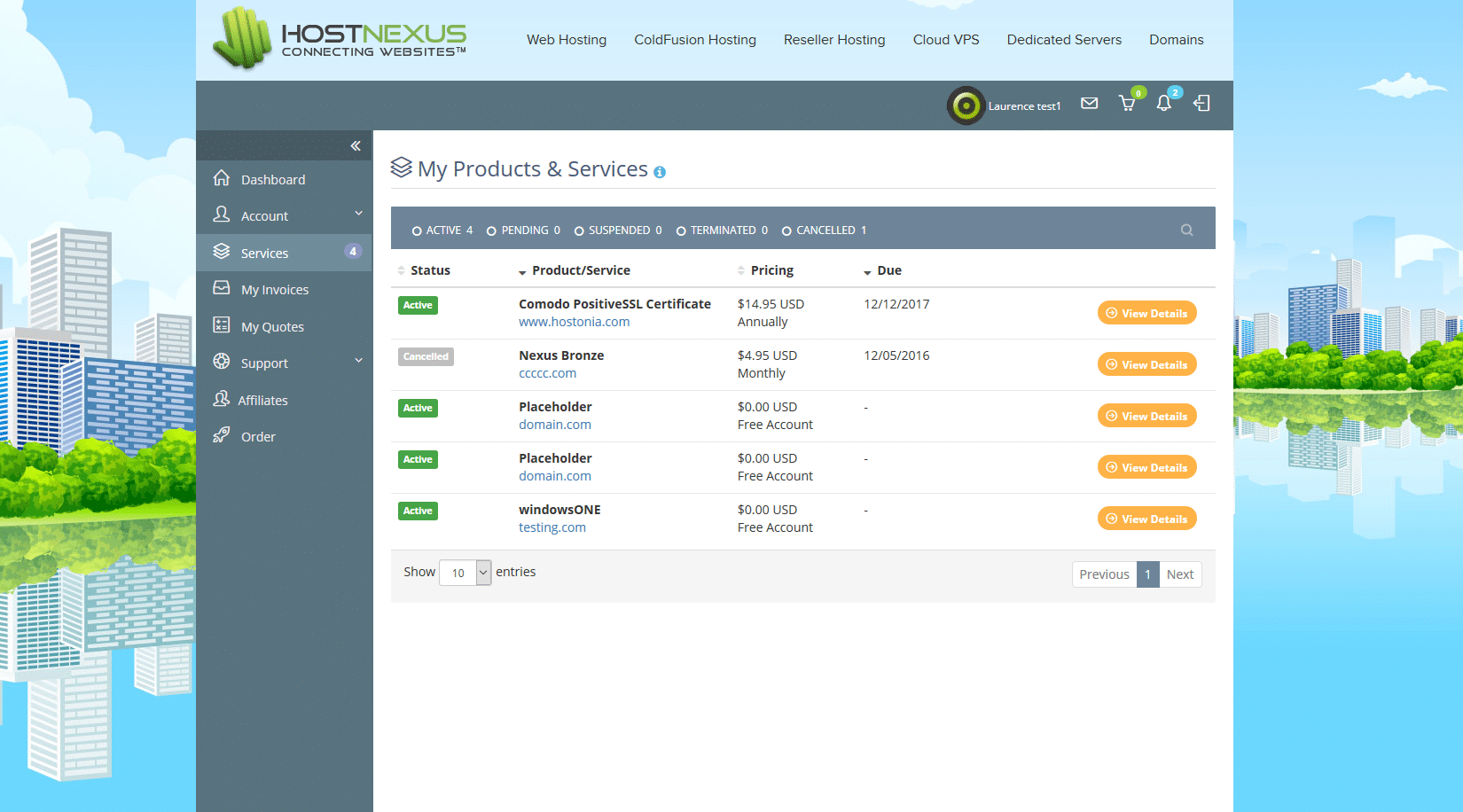Open the shopping cart icon
Viewport: 1463px width, 812px height.
pyautogui.click(x=1127, y=104)
